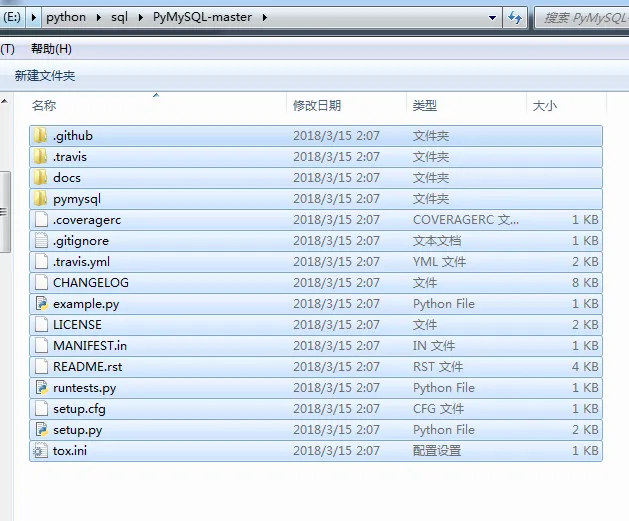Select the file name .coveragerc
This screenshot has width=629, height=521.
point(87,220)
